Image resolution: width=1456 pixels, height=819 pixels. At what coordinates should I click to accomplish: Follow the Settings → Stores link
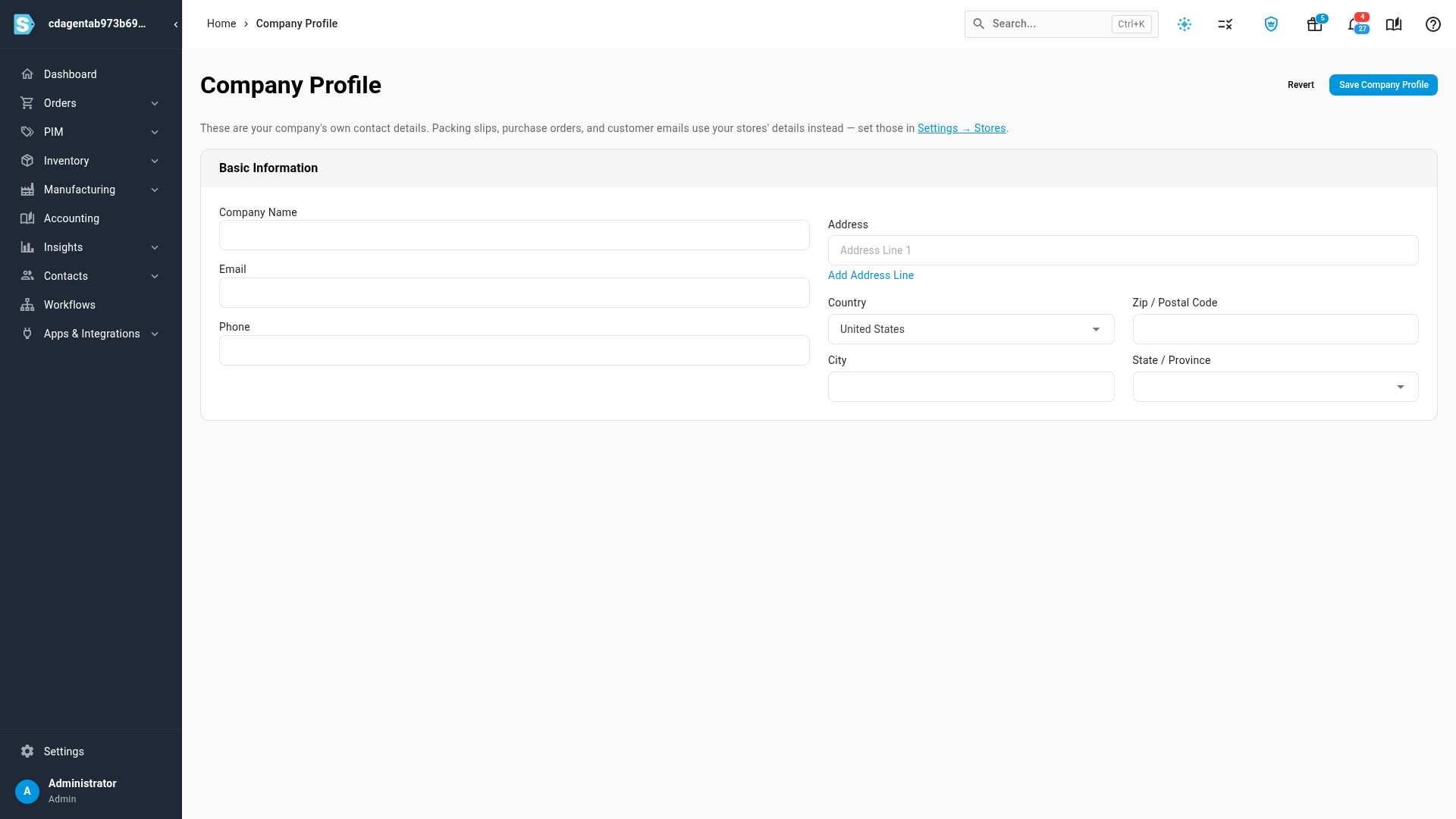point(962,128)
